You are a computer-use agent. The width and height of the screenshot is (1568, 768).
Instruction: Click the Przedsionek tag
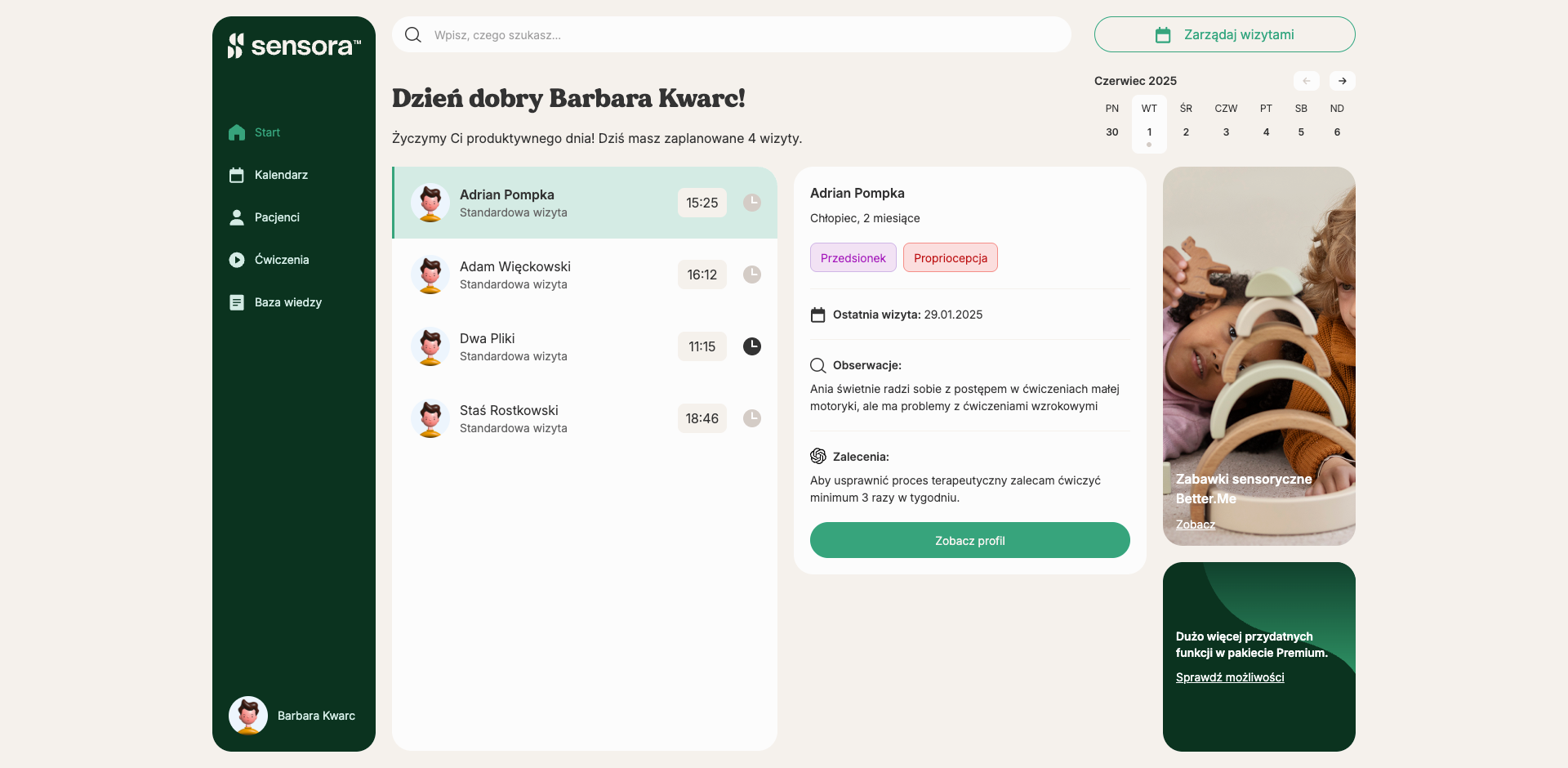tap(853, 257)
